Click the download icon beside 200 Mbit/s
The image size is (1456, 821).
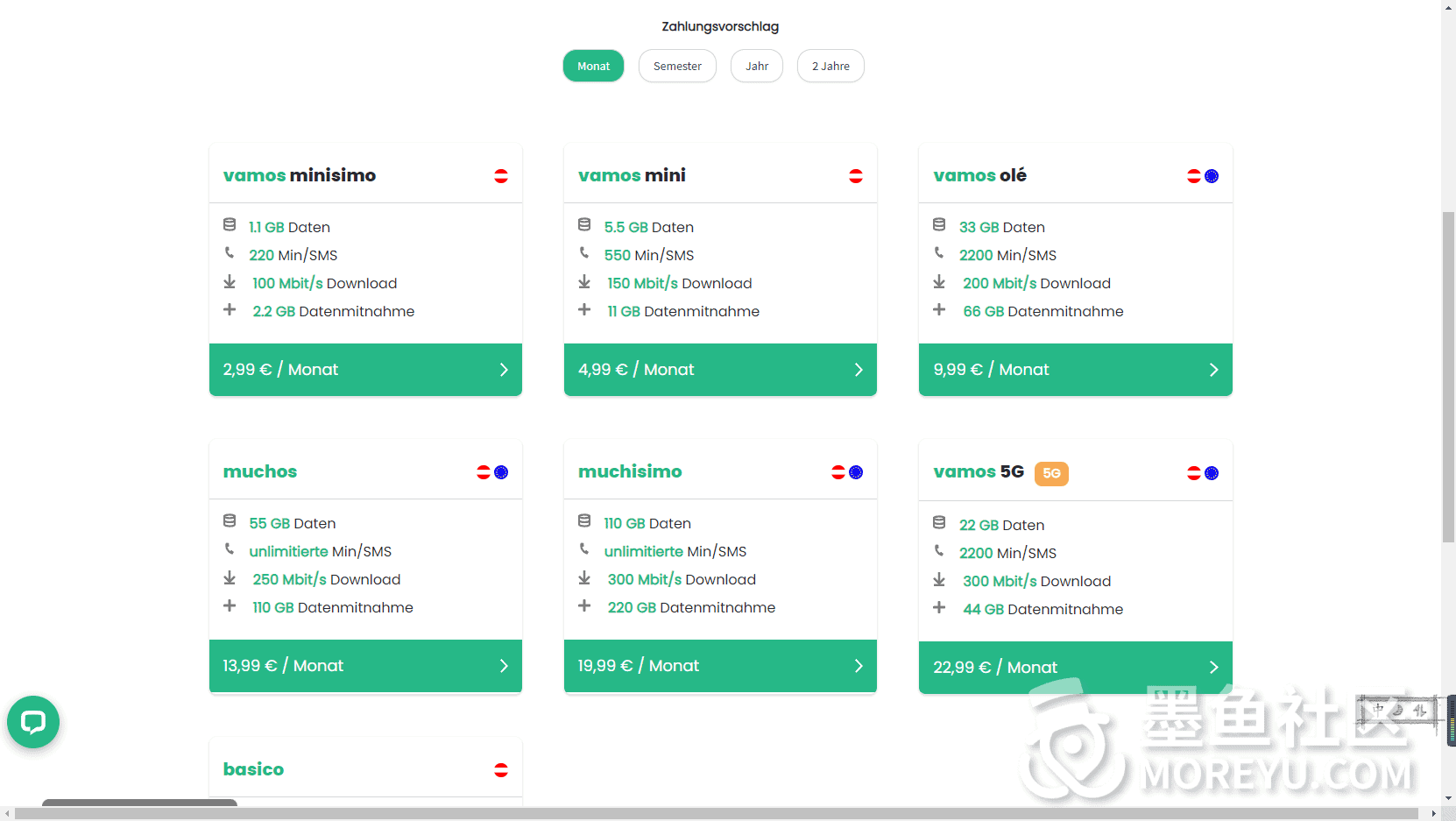click(939, 281)
